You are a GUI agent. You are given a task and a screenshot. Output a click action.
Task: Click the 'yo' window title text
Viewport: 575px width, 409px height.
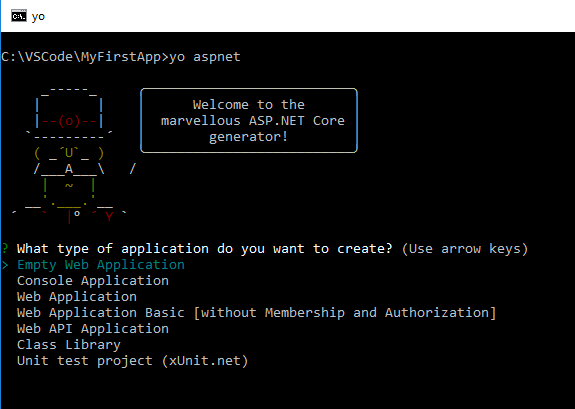coord(38,17)
